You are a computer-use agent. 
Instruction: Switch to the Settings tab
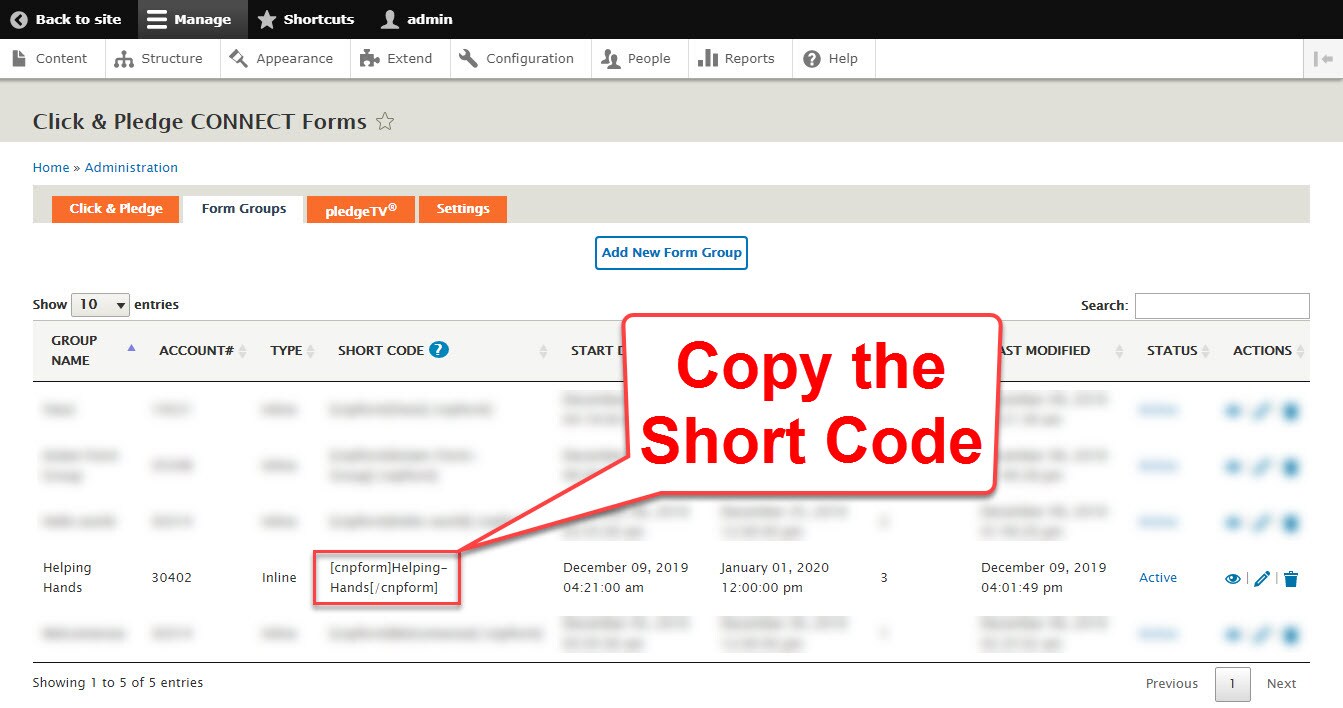[463, 209]
